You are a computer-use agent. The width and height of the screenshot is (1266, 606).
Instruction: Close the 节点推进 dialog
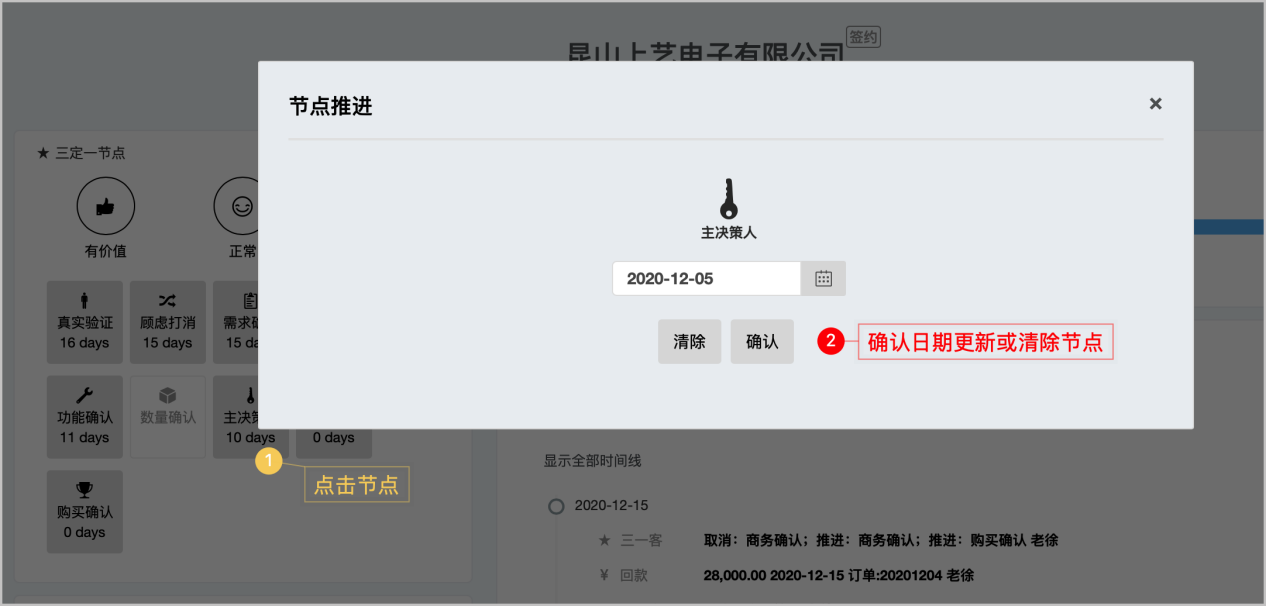pos(1155,104)
